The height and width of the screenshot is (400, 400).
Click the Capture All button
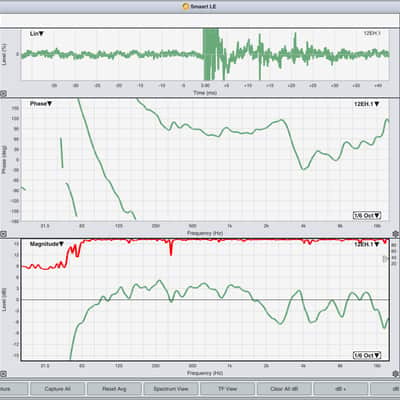point(57,389)
